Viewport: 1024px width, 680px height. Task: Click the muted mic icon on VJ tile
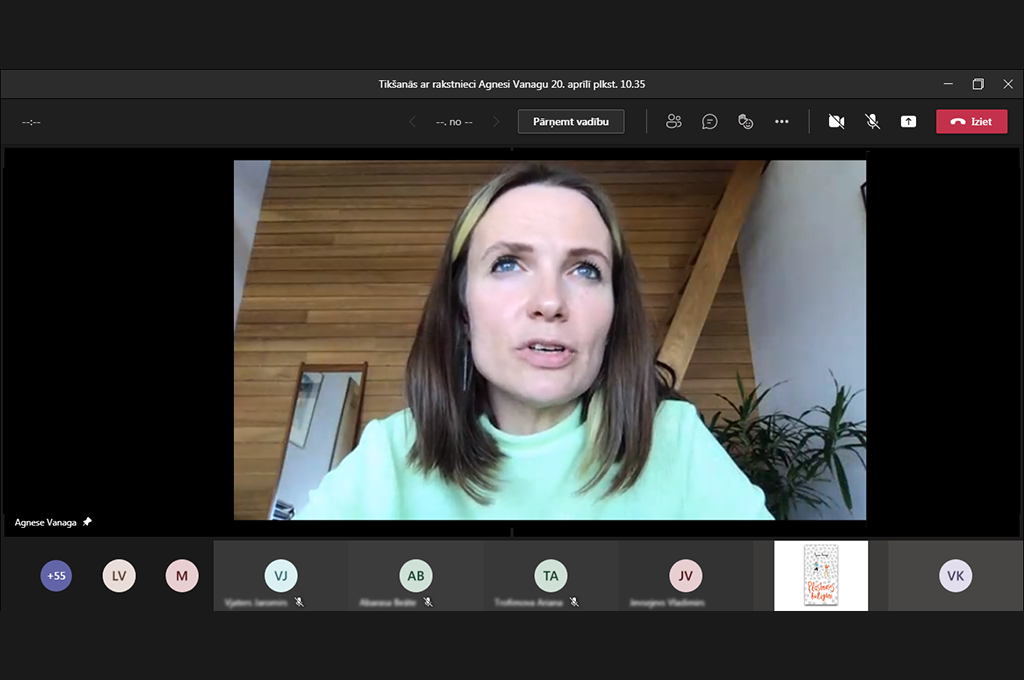tap(299, 602)
